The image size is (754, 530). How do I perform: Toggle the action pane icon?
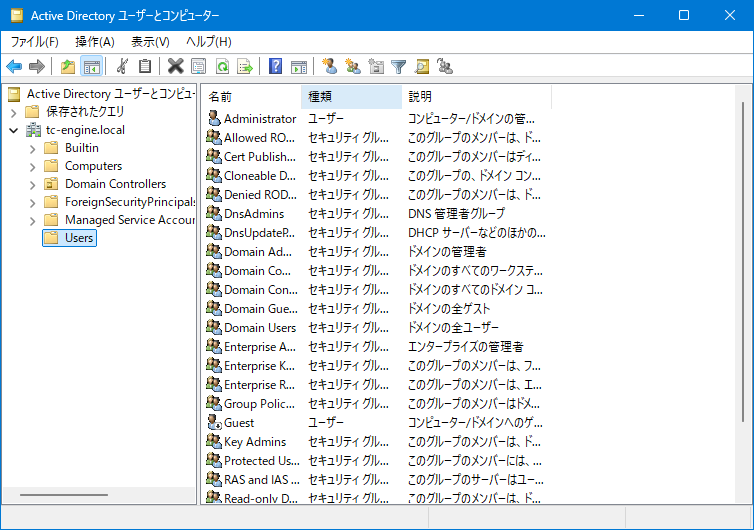(x=299, y=66)
